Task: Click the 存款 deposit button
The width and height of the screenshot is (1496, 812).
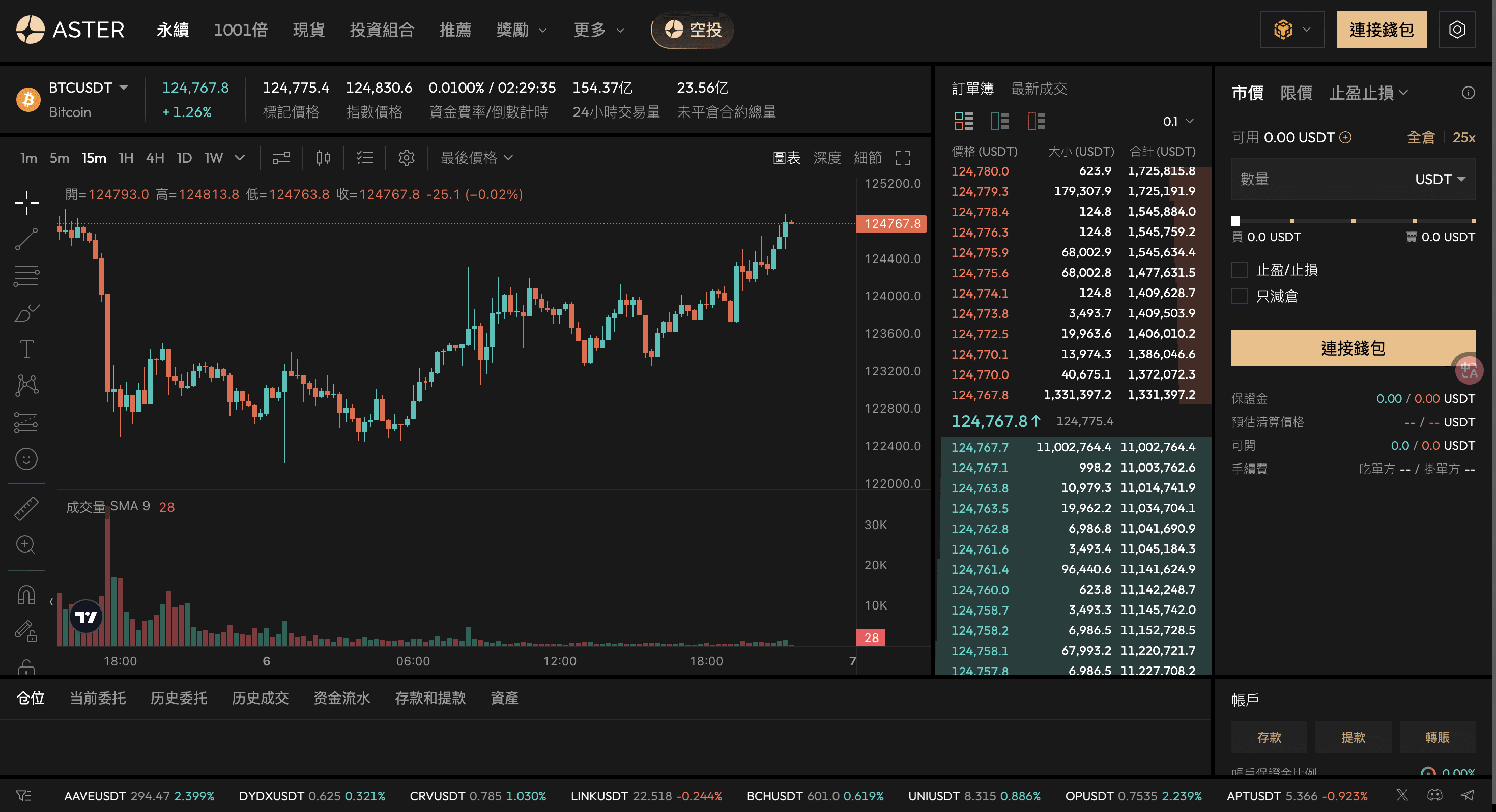Action: click(x=1269, y=737)
